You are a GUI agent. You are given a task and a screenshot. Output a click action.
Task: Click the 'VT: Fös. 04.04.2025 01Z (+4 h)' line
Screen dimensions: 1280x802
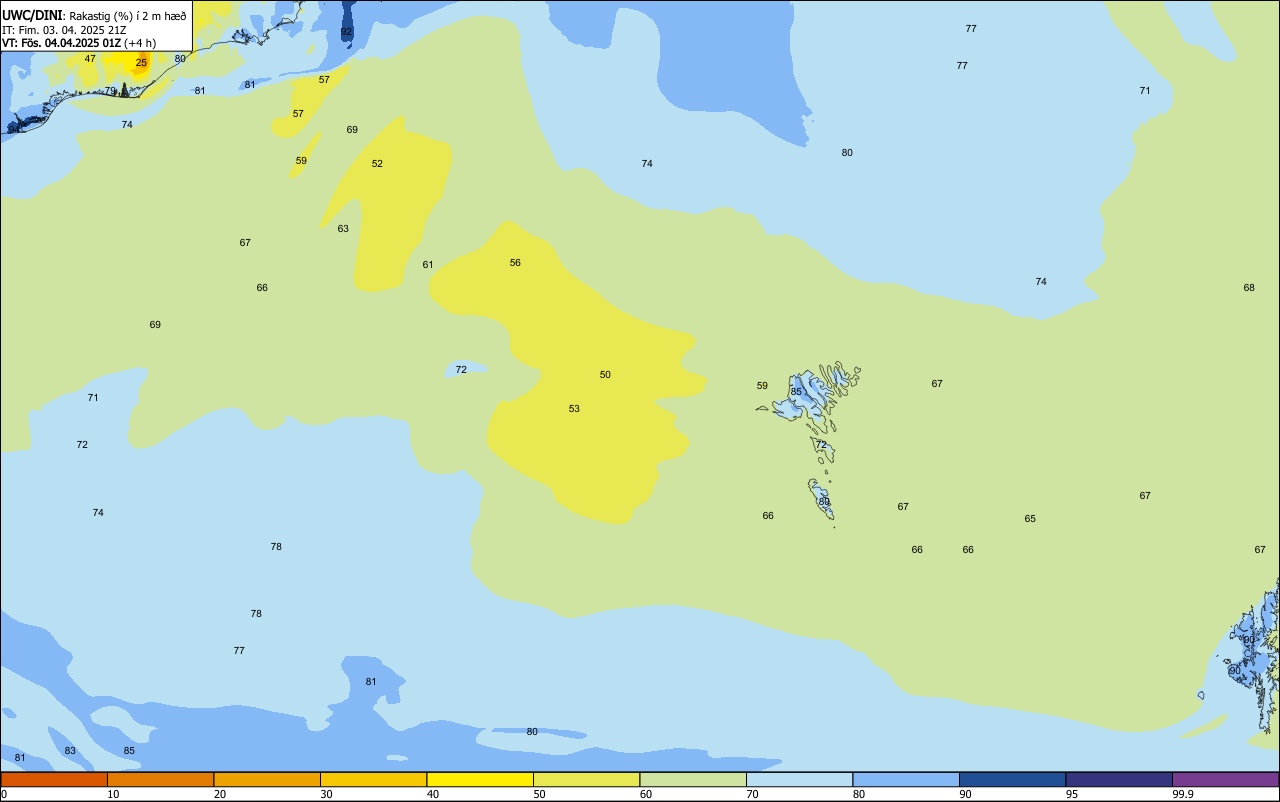click(79, 43)
